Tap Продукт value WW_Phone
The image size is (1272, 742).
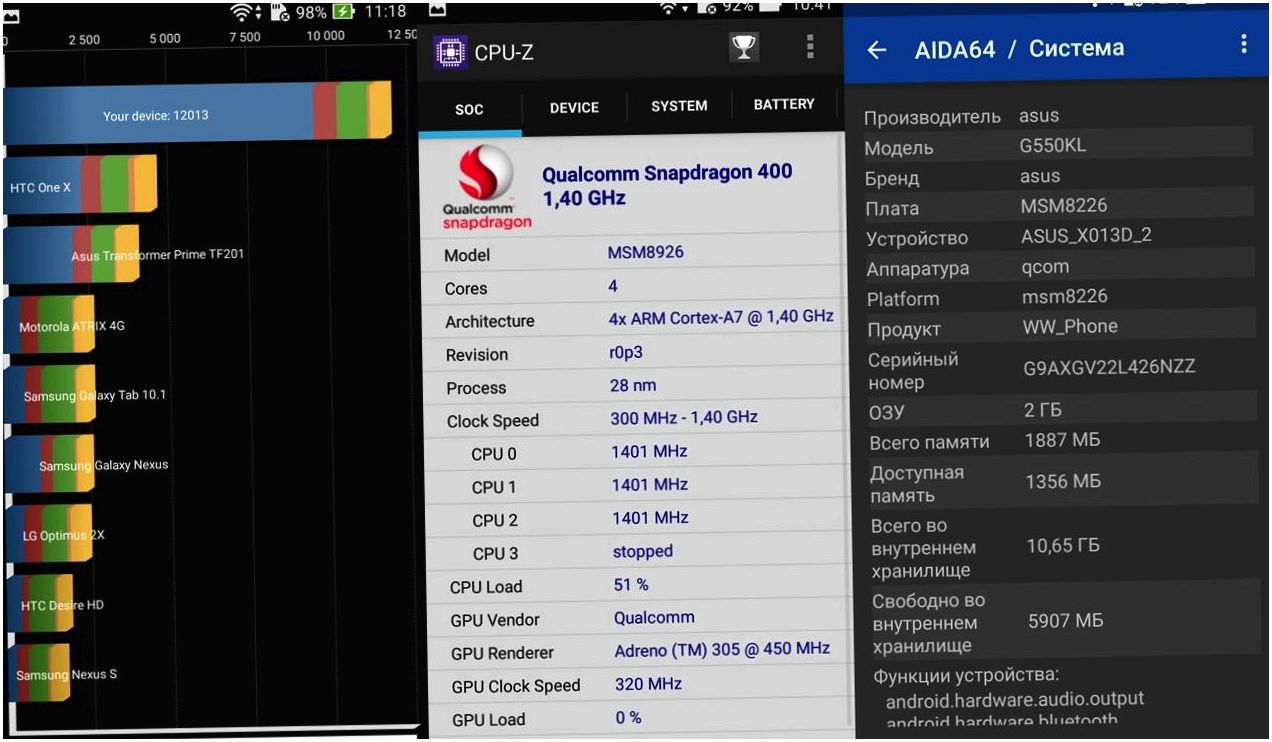pyautogui.click(x=1071, y=326)
